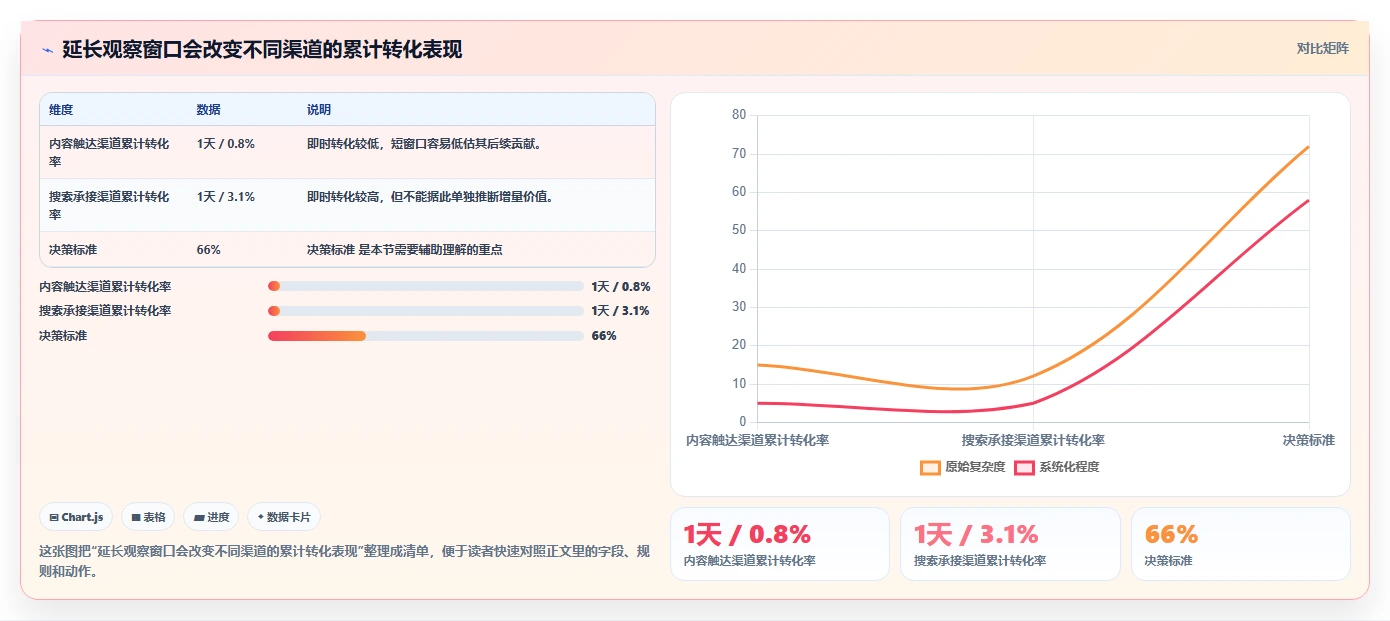The width and height of the screenshot is (1390, 621).
Task: Click the footer caption starting 这张图把
Action: (344, 562)
